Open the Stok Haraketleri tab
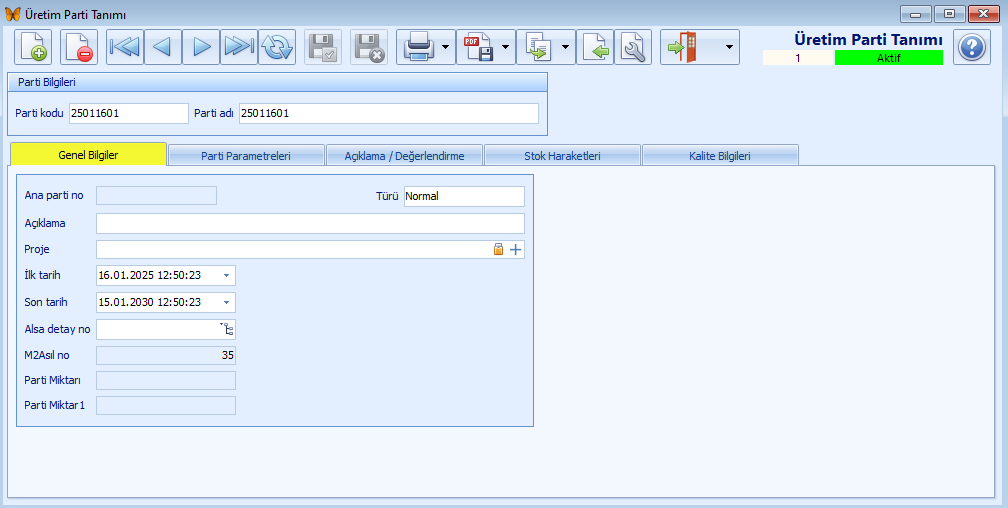Screen dimensions: 1008x508 click(561, 156)
